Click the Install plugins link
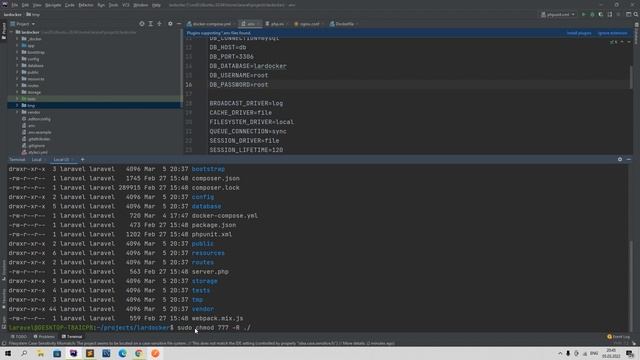 (x=579, y=33)
